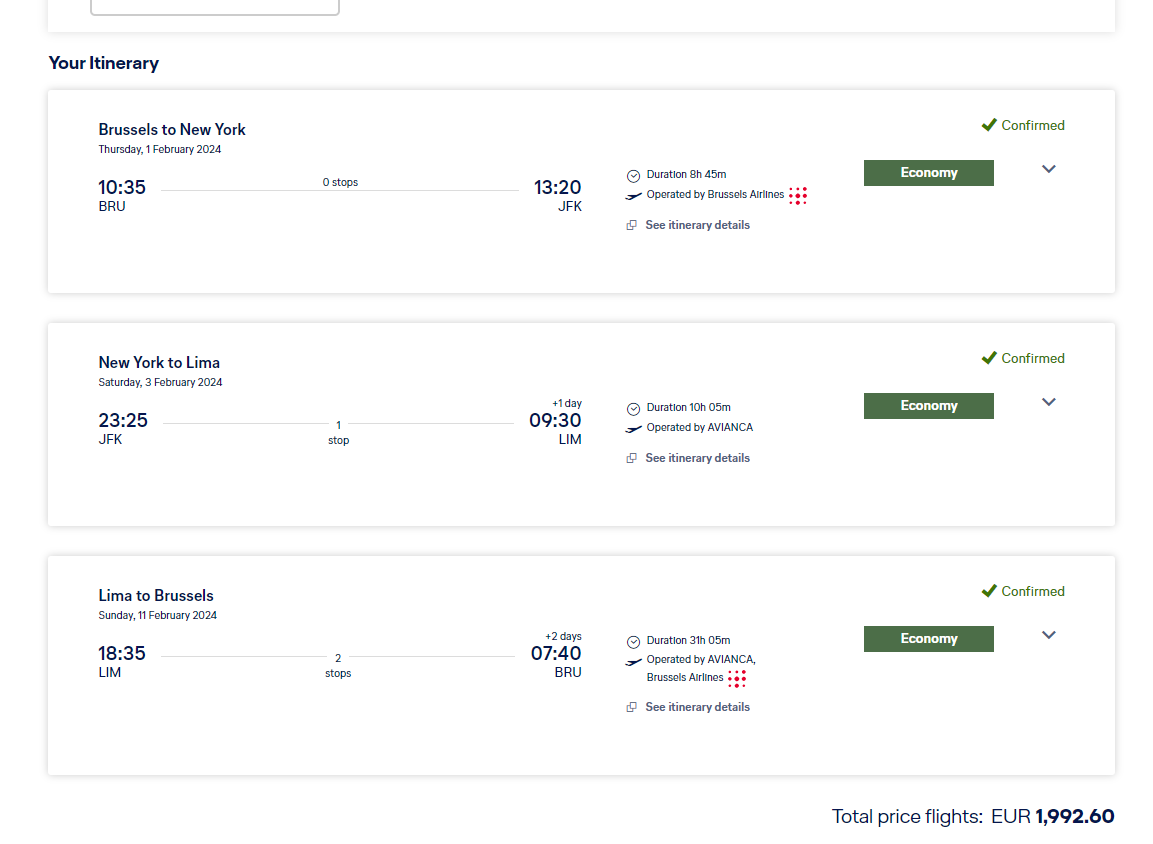The image size is (1153, 844).
Task: Open See itinerary details for New York to Lima
Action: [x=697, y=458]
